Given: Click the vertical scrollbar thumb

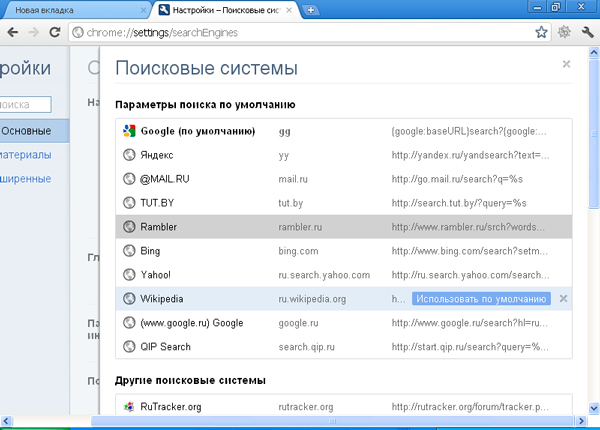Looking at the screenshot, I should [594, 134].
